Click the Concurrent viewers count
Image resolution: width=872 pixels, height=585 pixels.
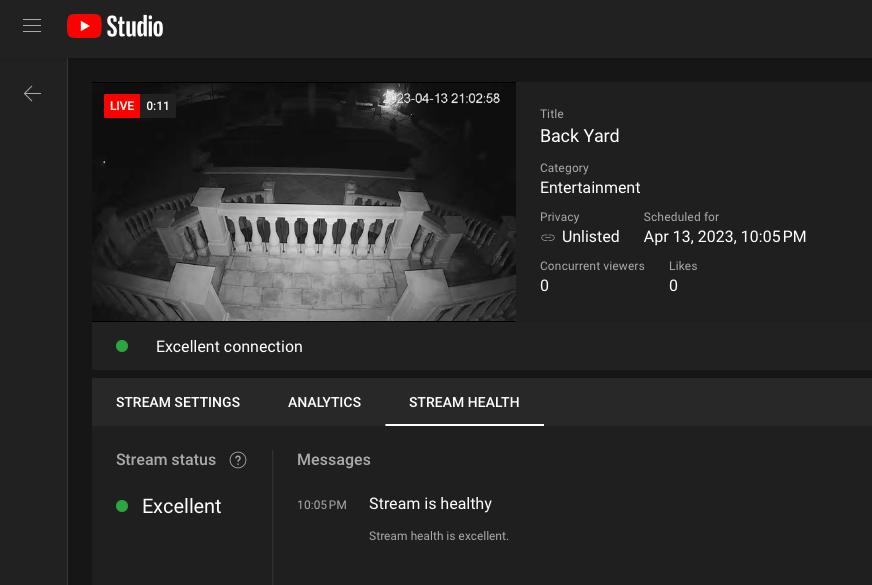(x=545, y=286)
